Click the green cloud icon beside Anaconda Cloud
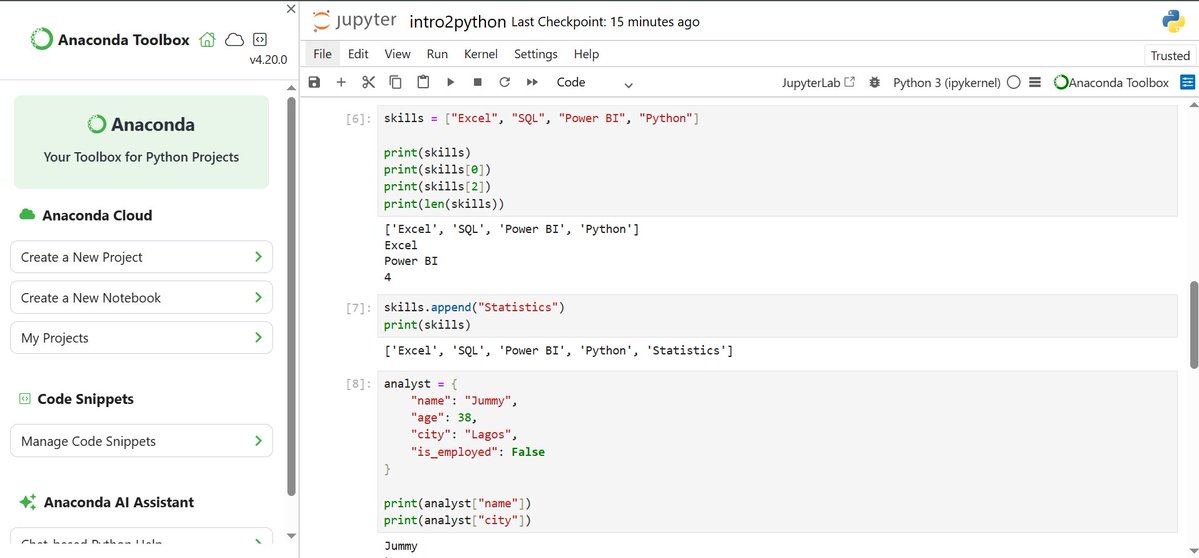This screenshot has height=558, width=1199. [28, 215]
